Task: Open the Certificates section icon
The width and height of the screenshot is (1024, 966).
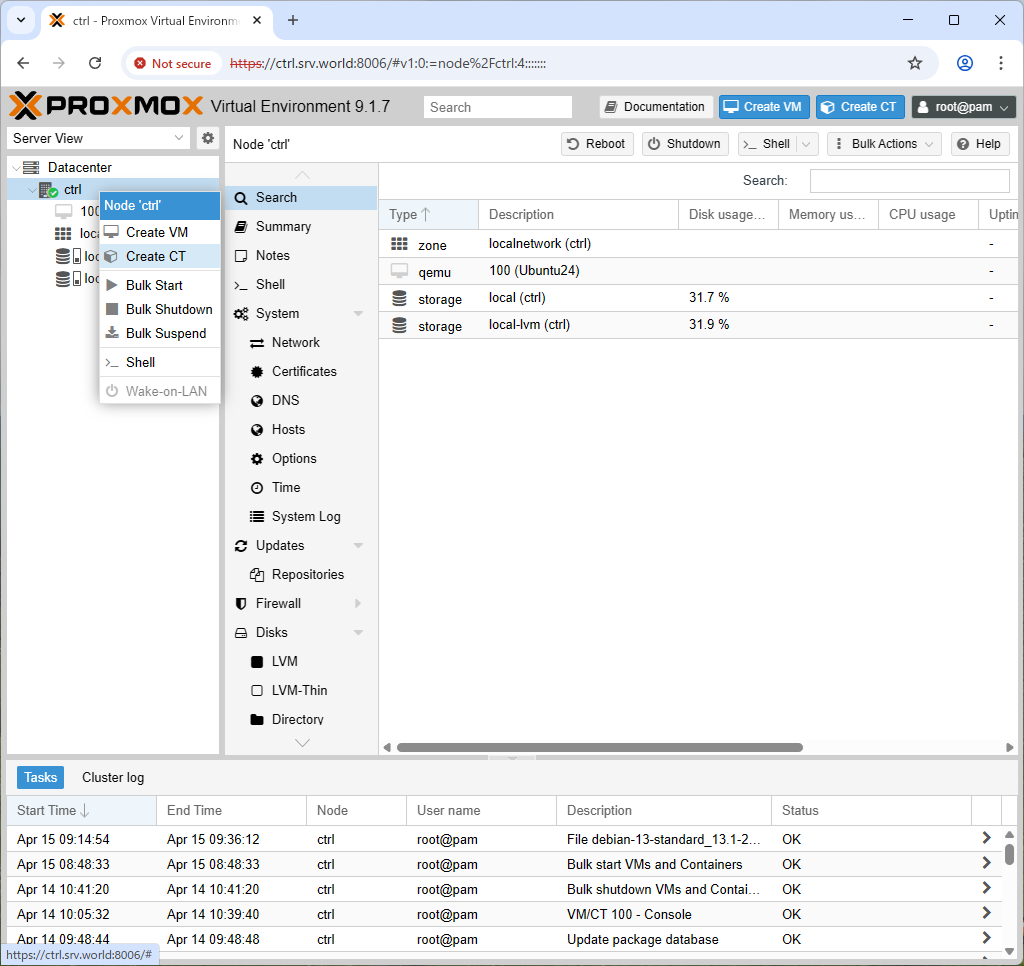Action: 257,372
